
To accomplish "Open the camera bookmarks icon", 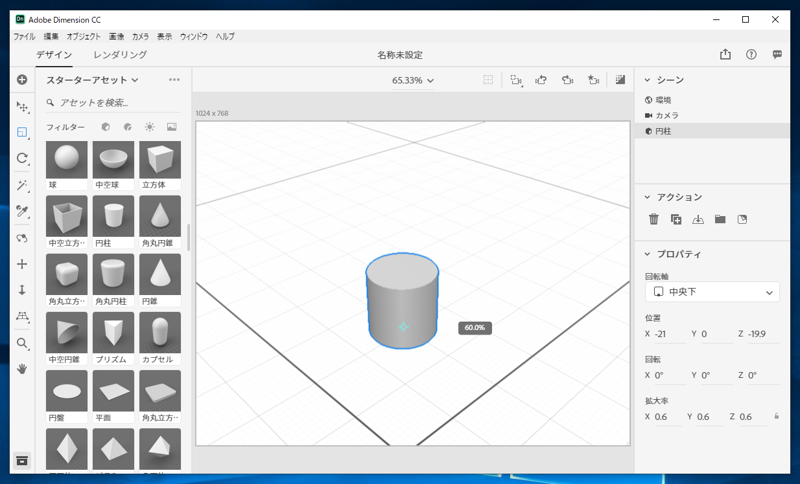I will tap(593, 80).
